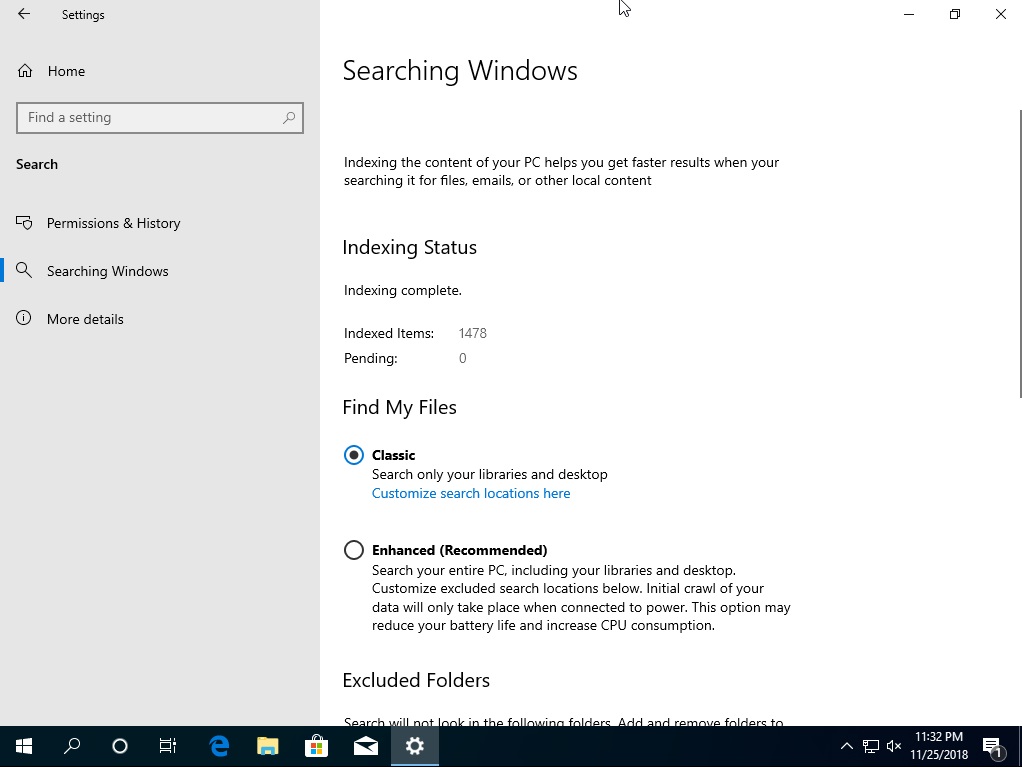Open the Windows Start menu

coord(24,746)
